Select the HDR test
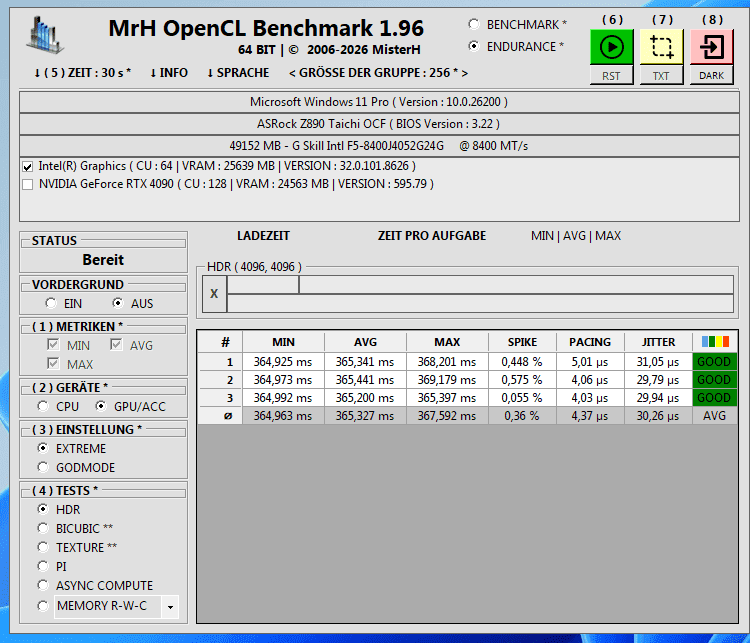 tap(43, 509)
